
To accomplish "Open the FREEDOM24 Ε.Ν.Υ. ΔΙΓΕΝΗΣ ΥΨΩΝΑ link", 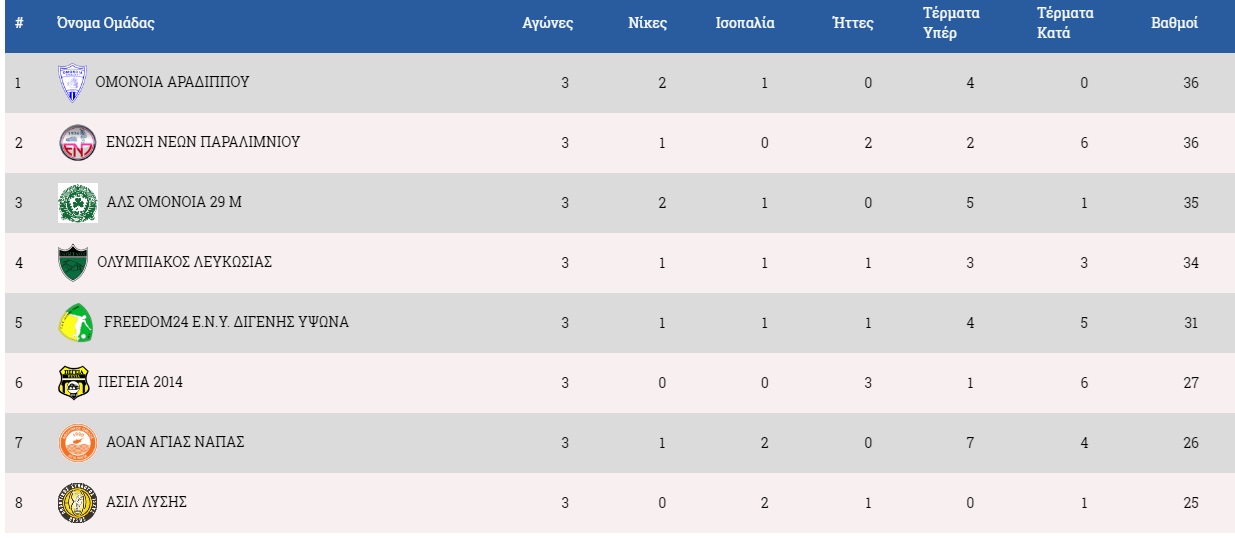I will tap(226, 322).
